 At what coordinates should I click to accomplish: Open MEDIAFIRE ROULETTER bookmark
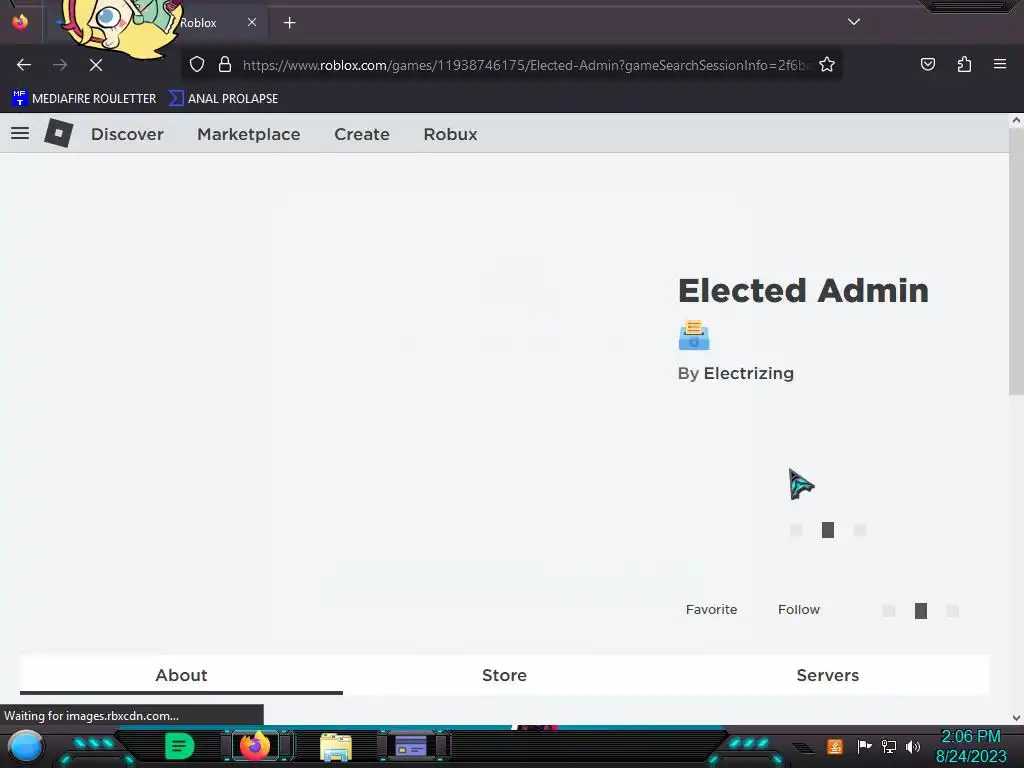coord(84,99)
